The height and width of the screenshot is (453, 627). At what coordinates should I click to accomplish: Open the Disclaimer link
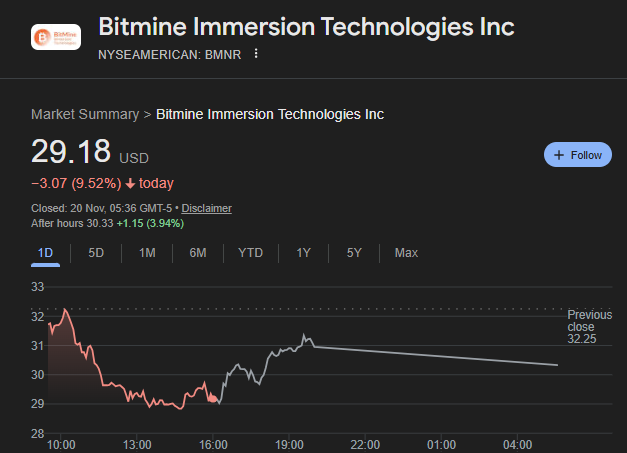(x=206, y=208)
